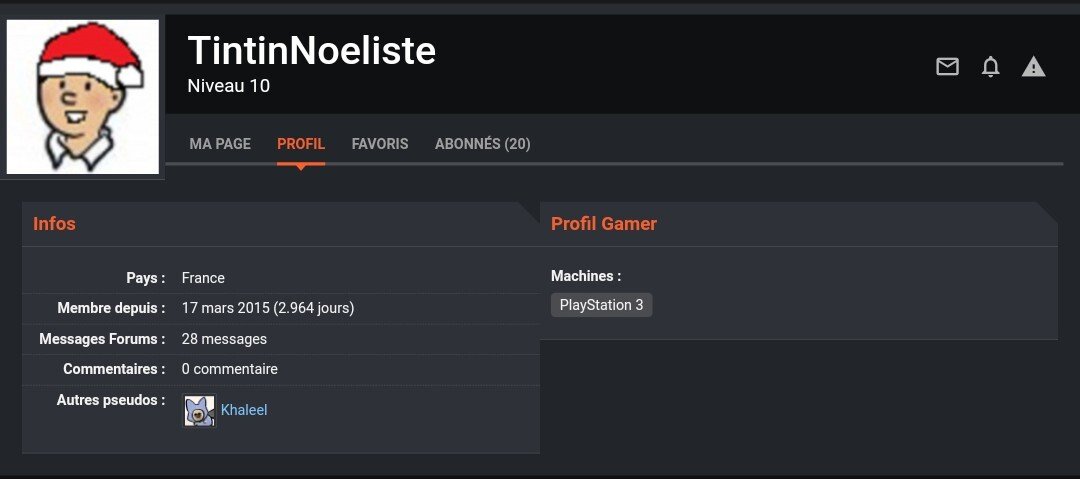Image resolution: width=1080 pixels, height=479 pixels.
Task: Click the small Khaleel avatar icon
Action: tap(199, 411)
